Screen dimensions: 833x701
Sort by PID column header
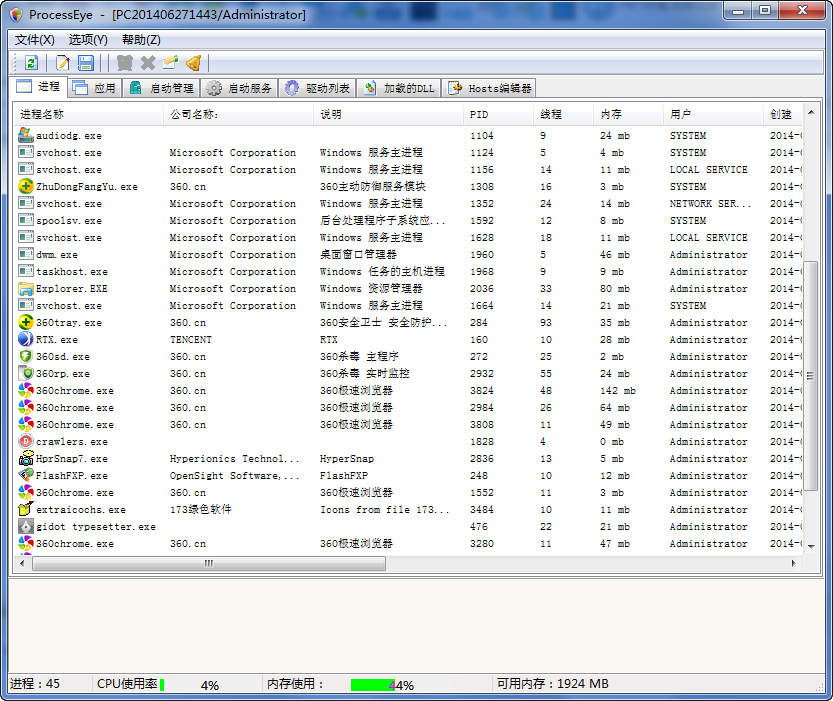tap(498, 114)
